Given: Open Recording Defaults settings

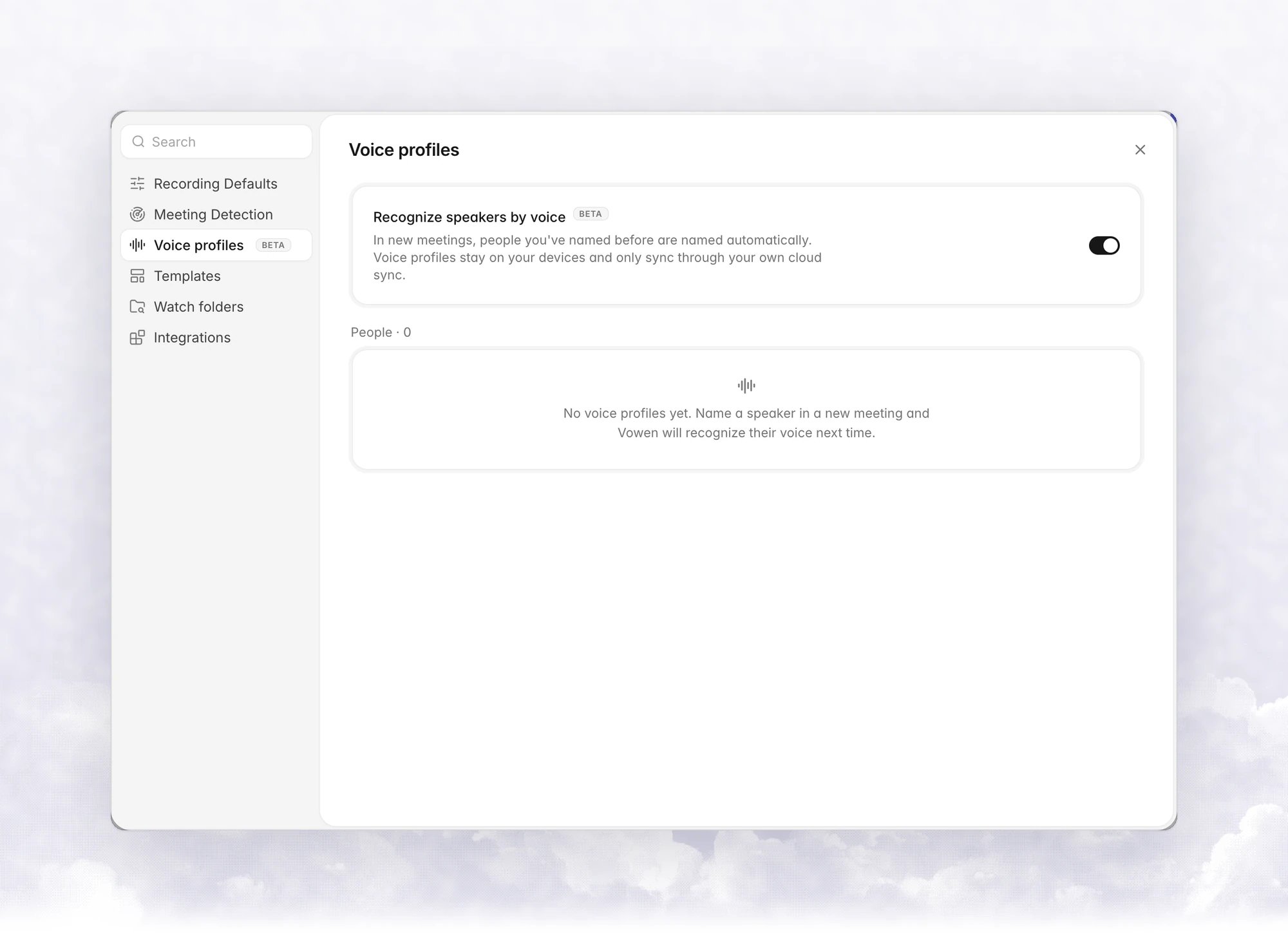Looking at the screenshot, I should pos(216,184).
